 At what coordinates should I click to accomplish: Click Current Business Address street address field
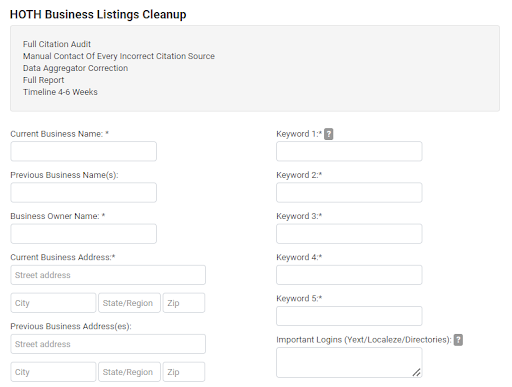108,275
